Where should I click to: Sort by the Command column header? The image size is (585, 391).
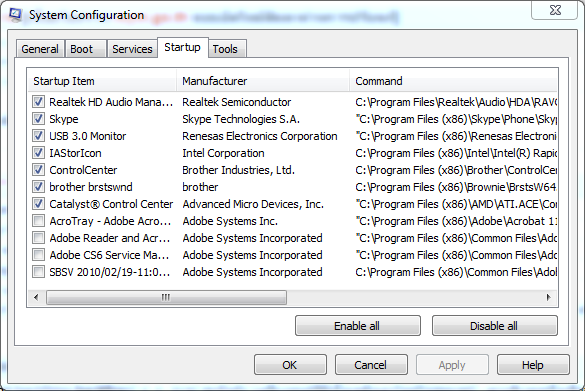click(x=454, y=81)
